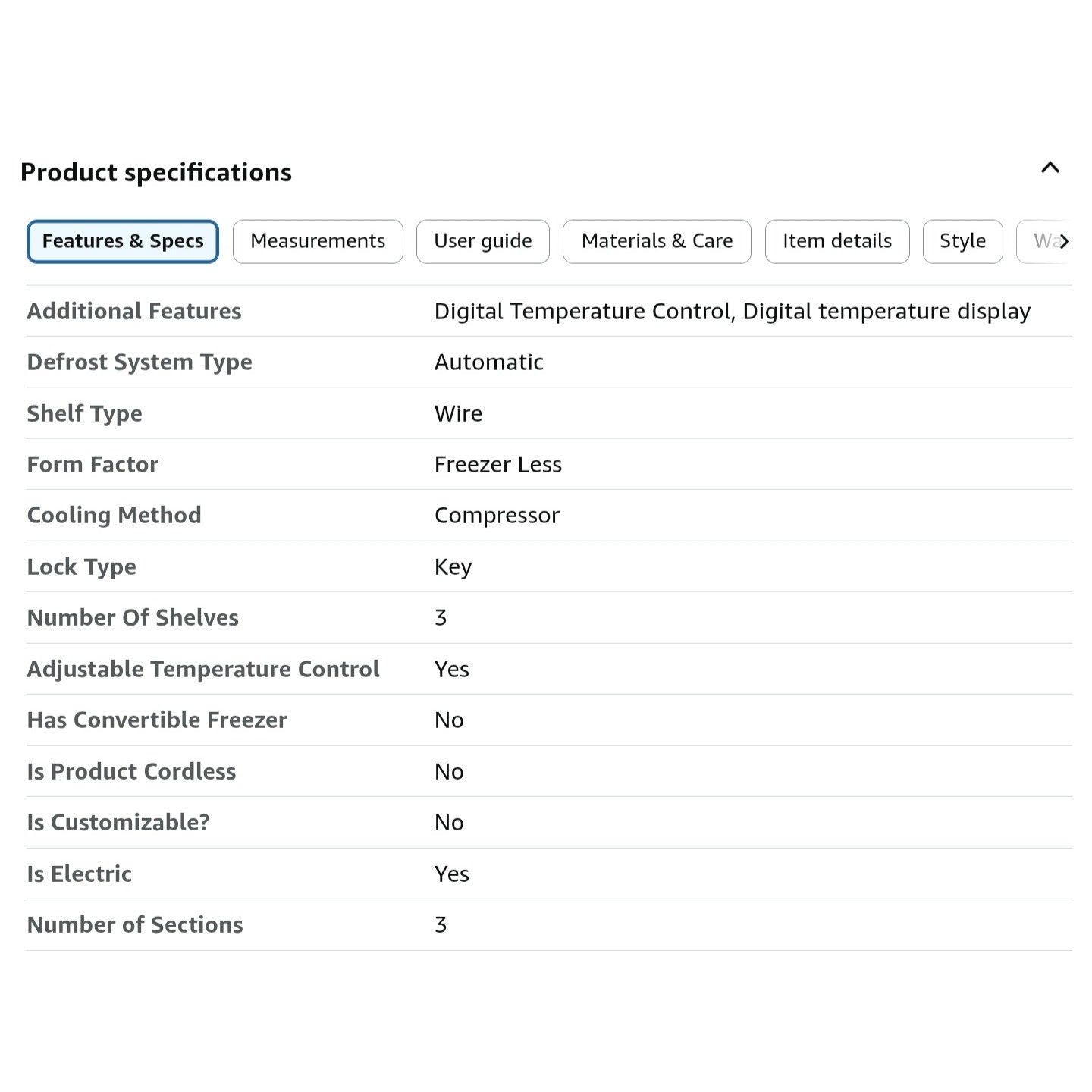Select the Number of Sections label

[135, 924]
